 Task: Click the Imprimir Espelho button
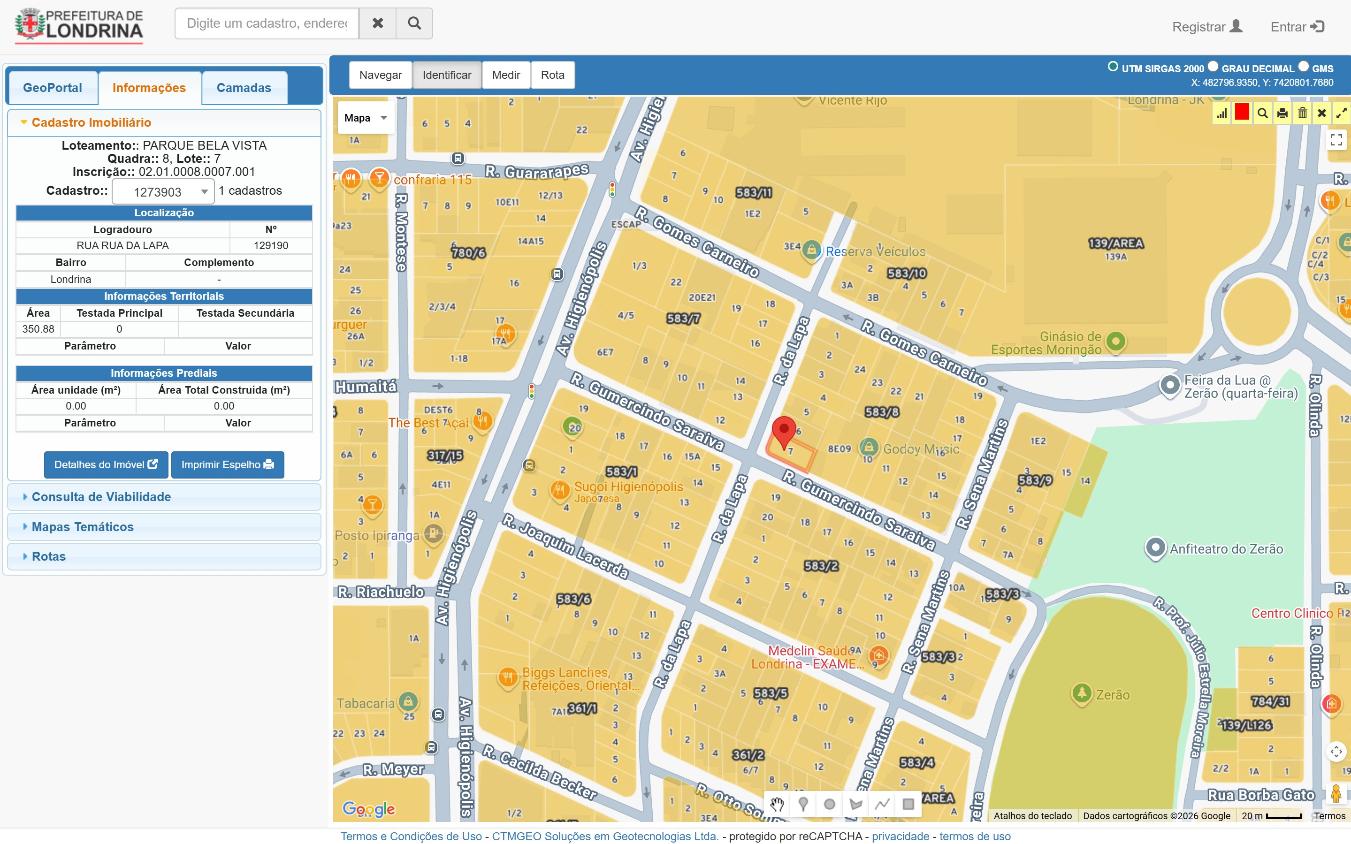point(227,465)
